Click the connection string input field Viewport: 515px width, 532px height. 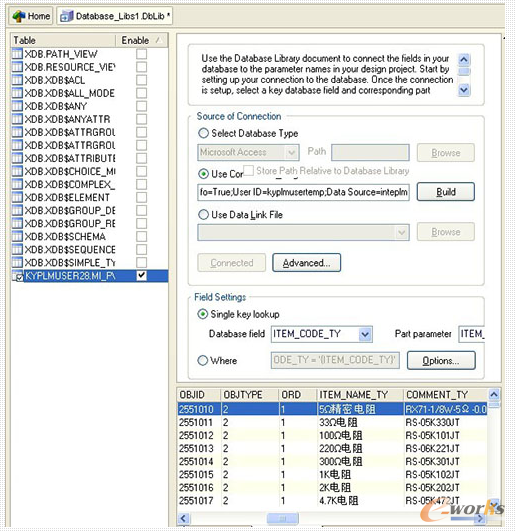[x=303, y=192]
